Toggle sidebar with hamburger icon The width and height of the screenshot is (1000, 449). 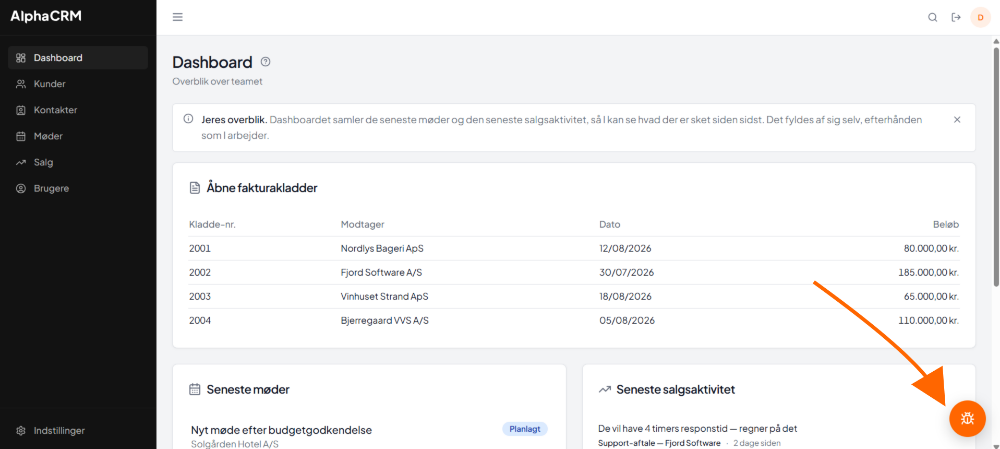(x=178, y=17)
